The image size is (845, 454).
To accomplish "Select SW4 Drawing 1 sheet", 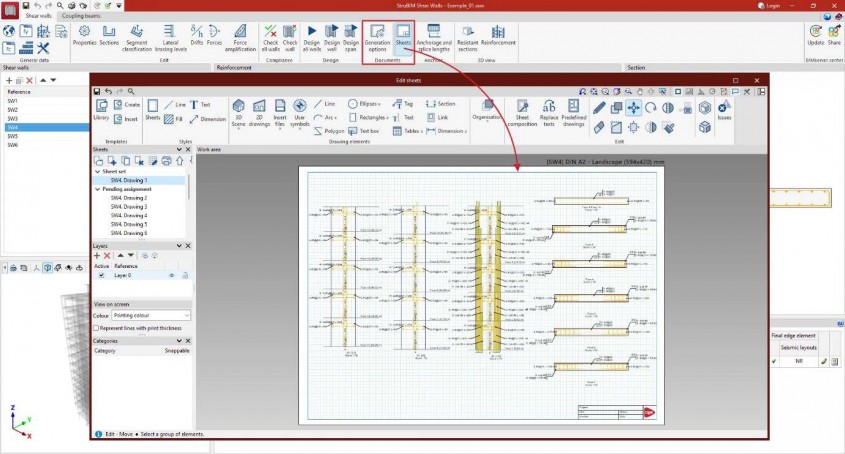I will [129, 180].
